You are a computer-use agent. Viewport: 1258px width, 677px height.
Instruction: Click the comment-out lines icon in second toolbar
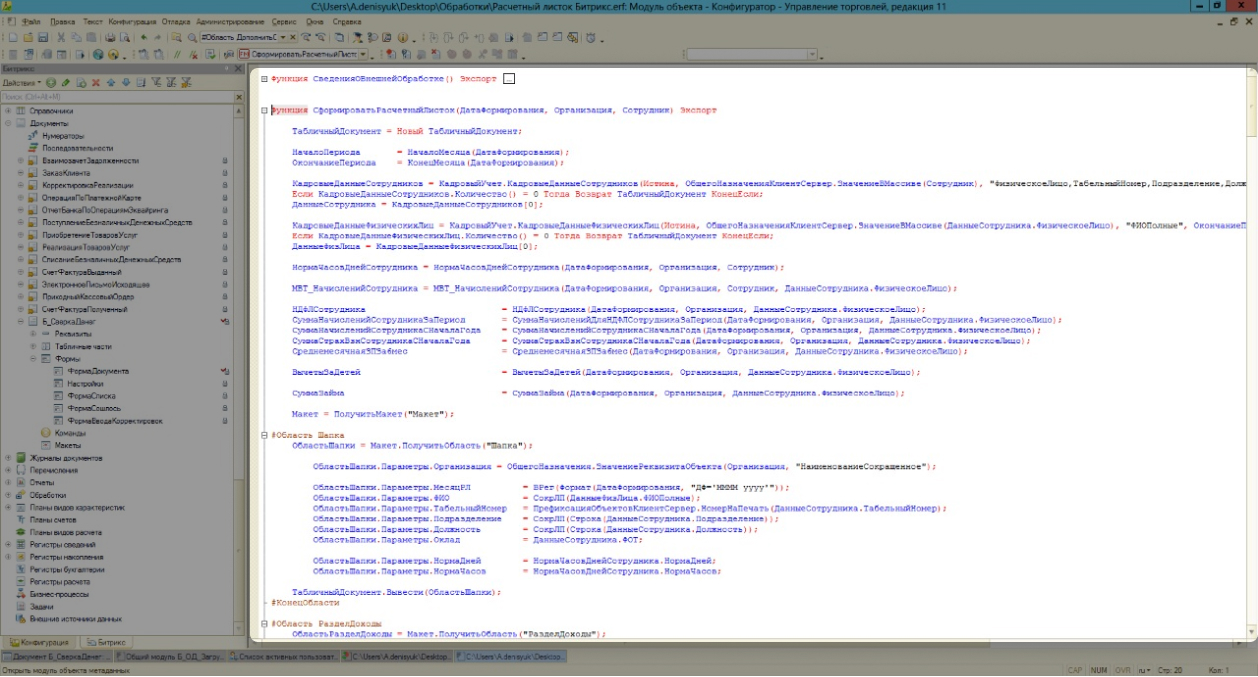click(x=177, y=54)
